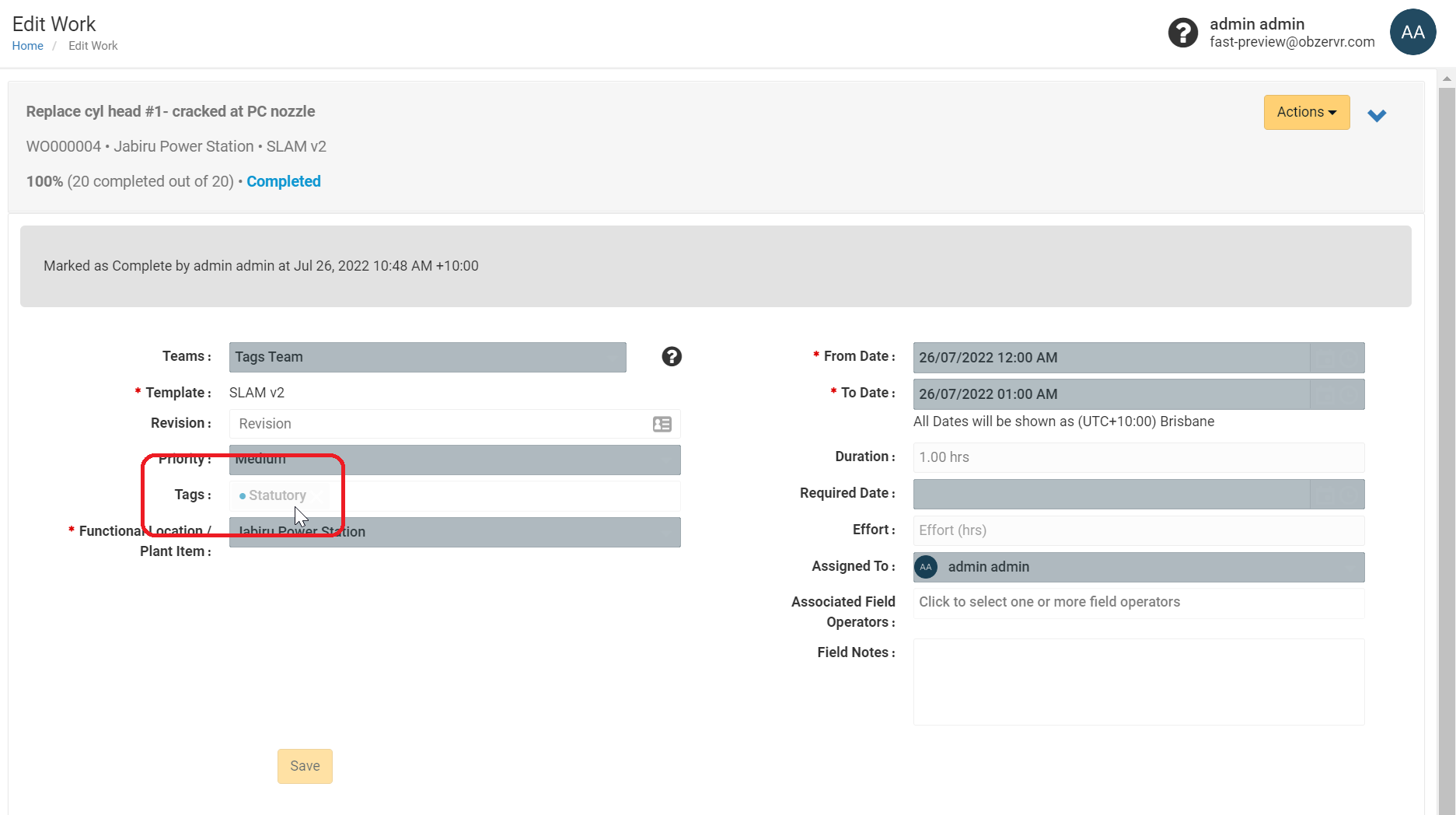The image size is (1456, 815).
Task: Click the AA avatar in Assigned To field
Action: coord(926,567)
